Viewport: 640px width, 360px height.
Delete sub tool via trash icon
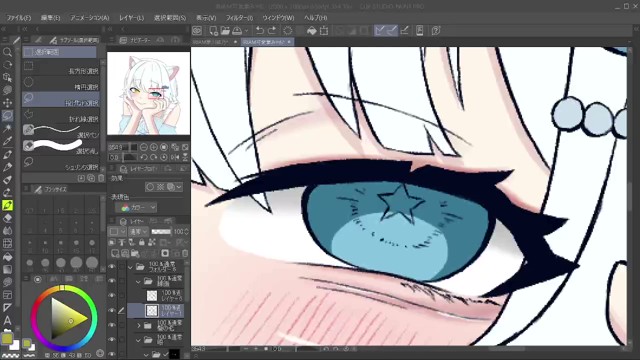coord(101,178)
